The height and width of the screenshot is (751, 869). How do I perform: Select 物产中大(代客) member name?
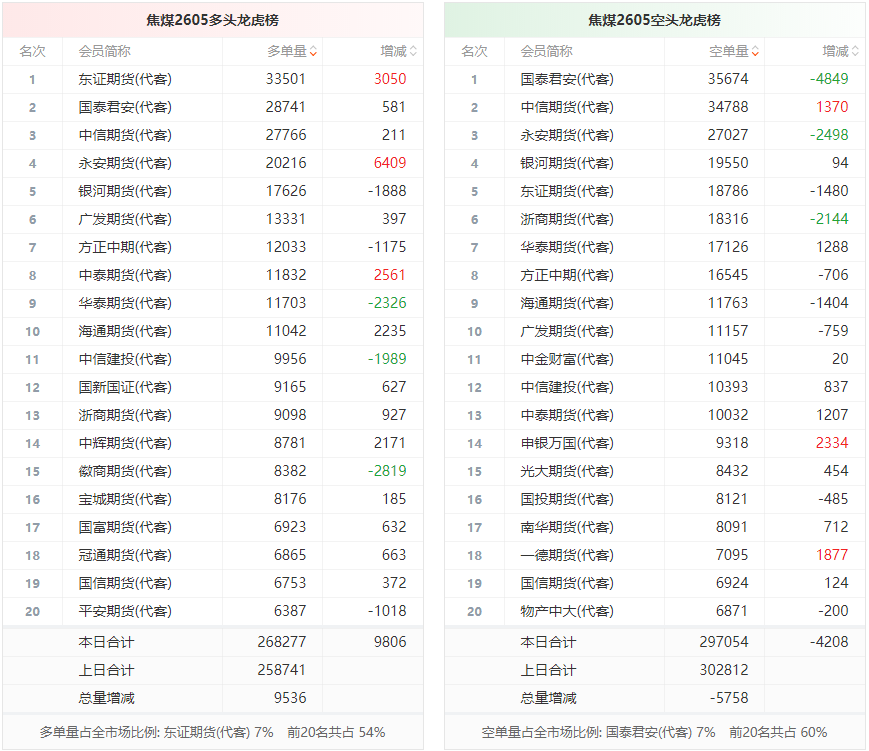tap(567, 611)
